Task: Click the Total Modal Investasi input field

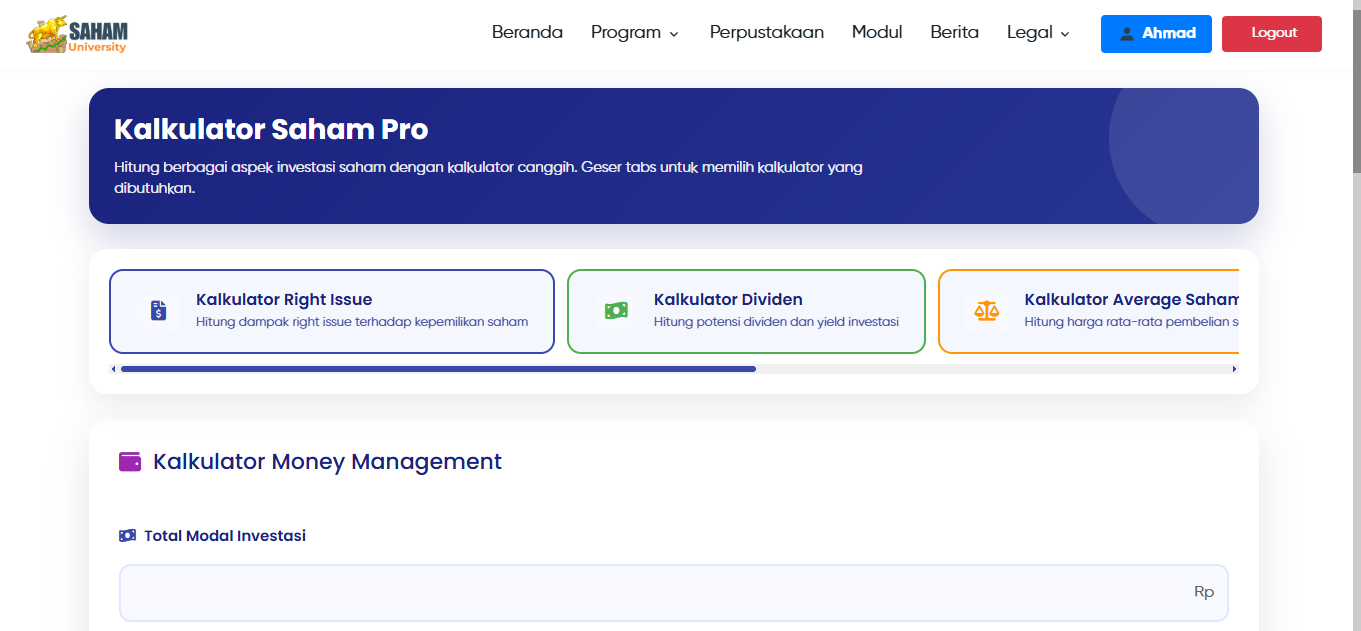Action: pyautogui.click(x=673, y=592)
